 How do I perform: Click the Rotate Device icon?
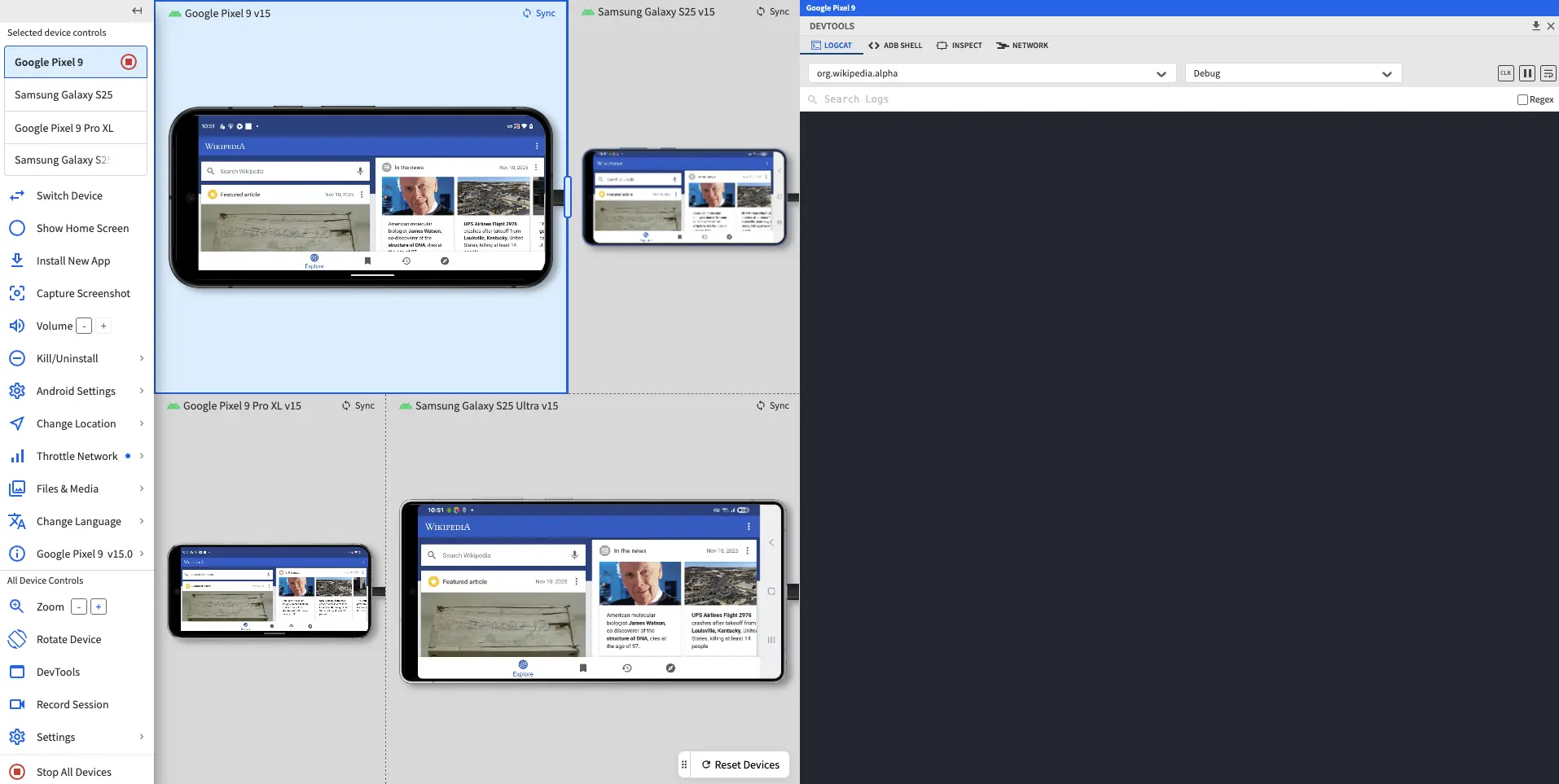click(17, 639)
